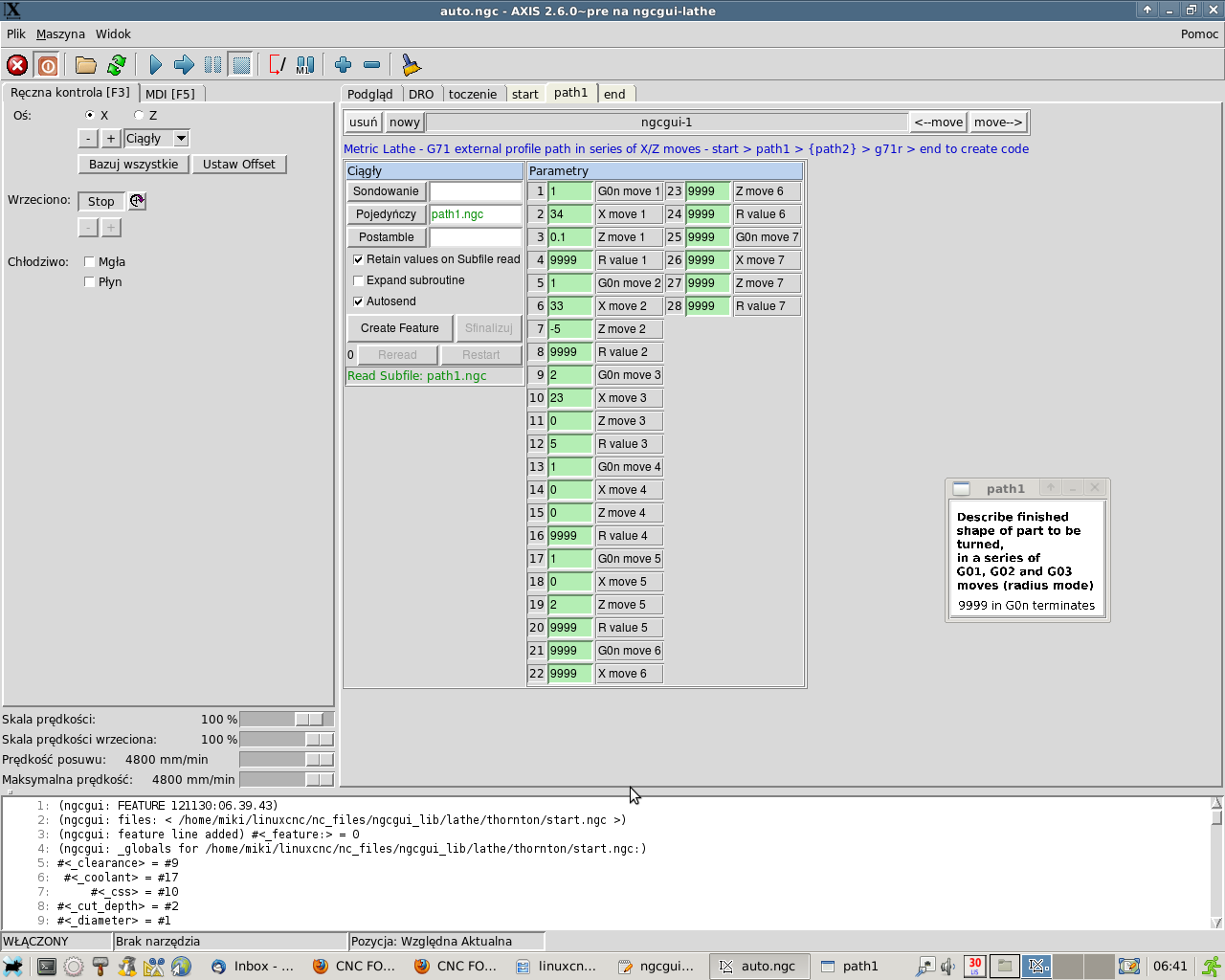The image size is (1225, 980).
Task: Open the Ciągły jog increment dropdown
Action: pyautogui.click(x=181, y=139)
